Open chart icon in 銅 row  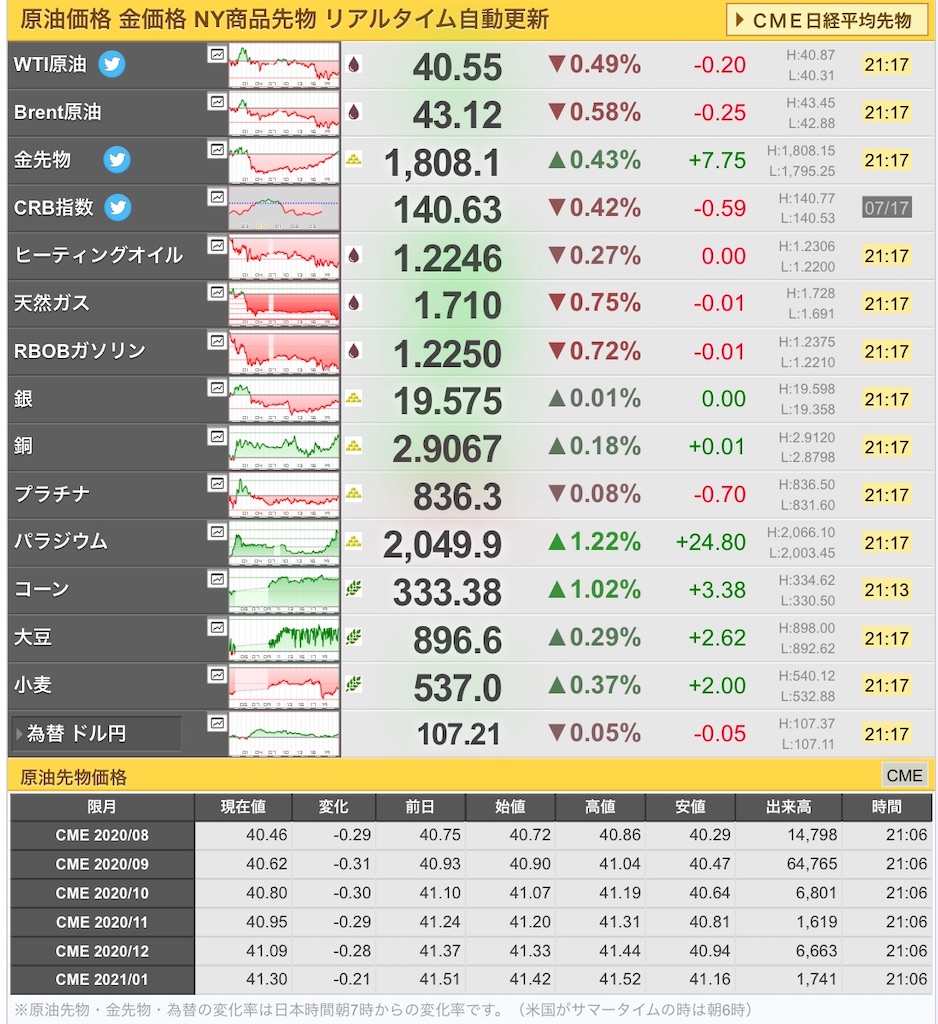pyautogui.click(x=217, y=436)
